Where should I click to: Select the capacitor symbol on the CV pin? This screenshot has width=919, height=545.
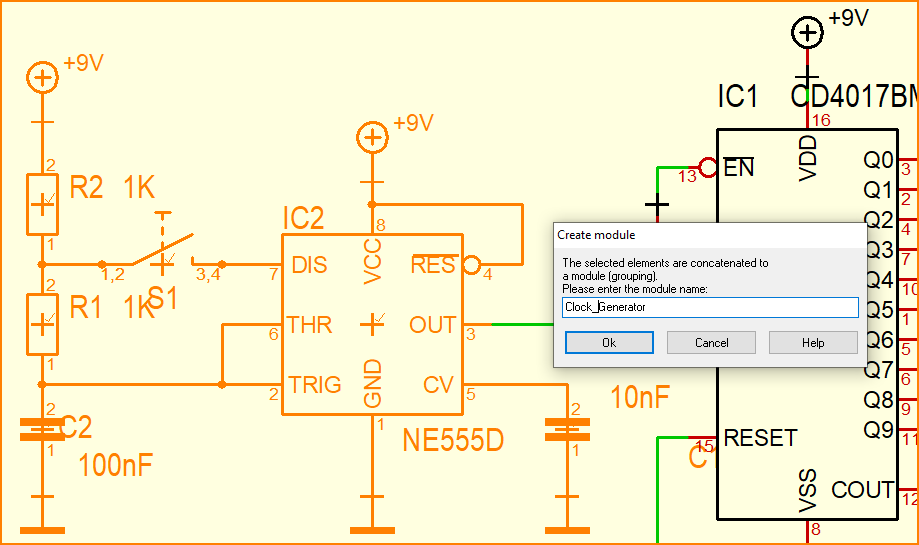coord(567,431)
